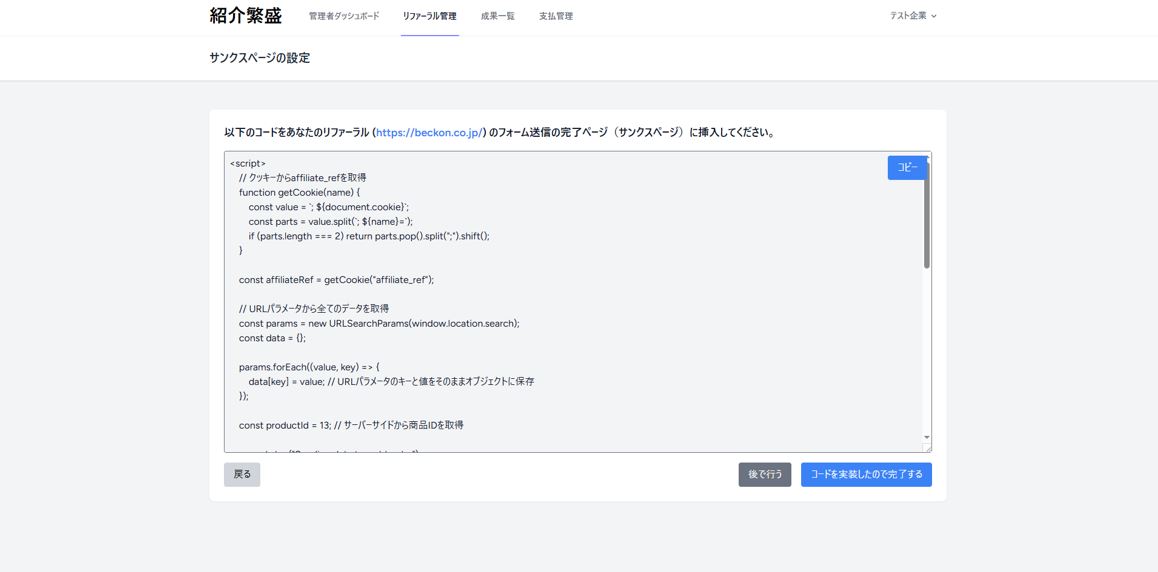Viewport: 1158px width, 572px height.
Task: Click the code box scroll down arrow
Action: (x=926, y=437)
